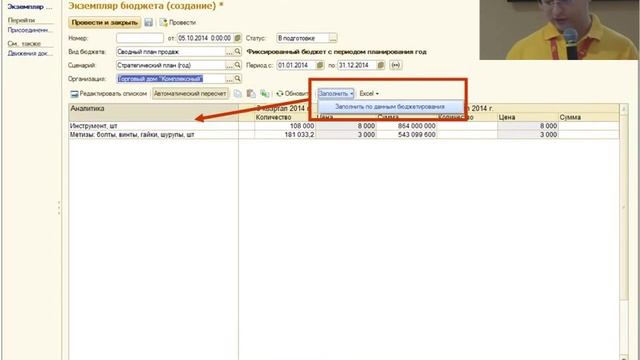Click the document date field 05.10.2014
The height and width of the screenshot is (360, 640).
205,38
